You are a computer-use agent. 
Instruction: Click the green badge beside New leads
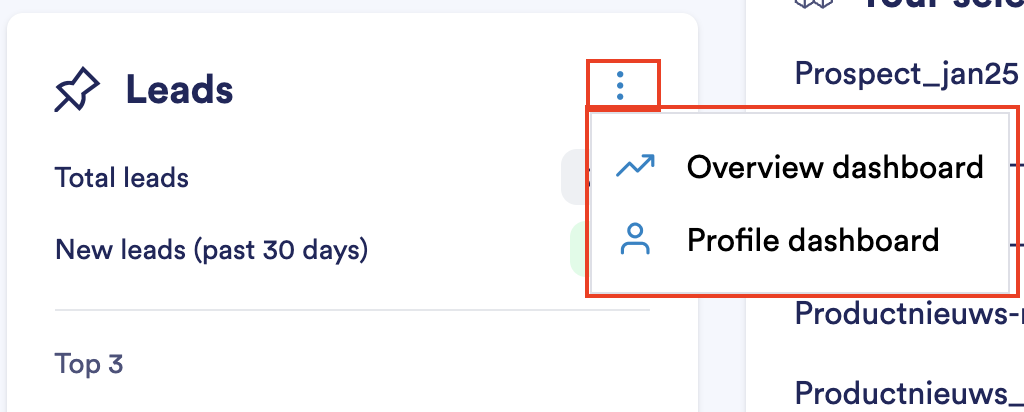[577, 249]
